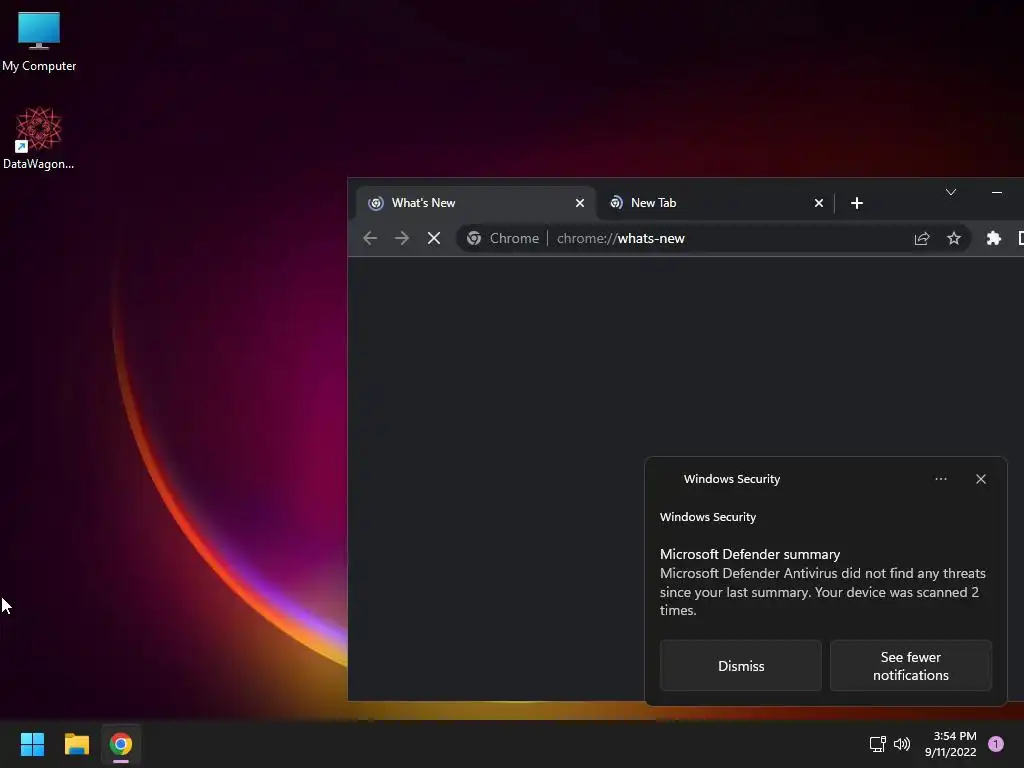The image size is (1024, 768).
Task: Stop loading the page
Action: coord(434,238)
